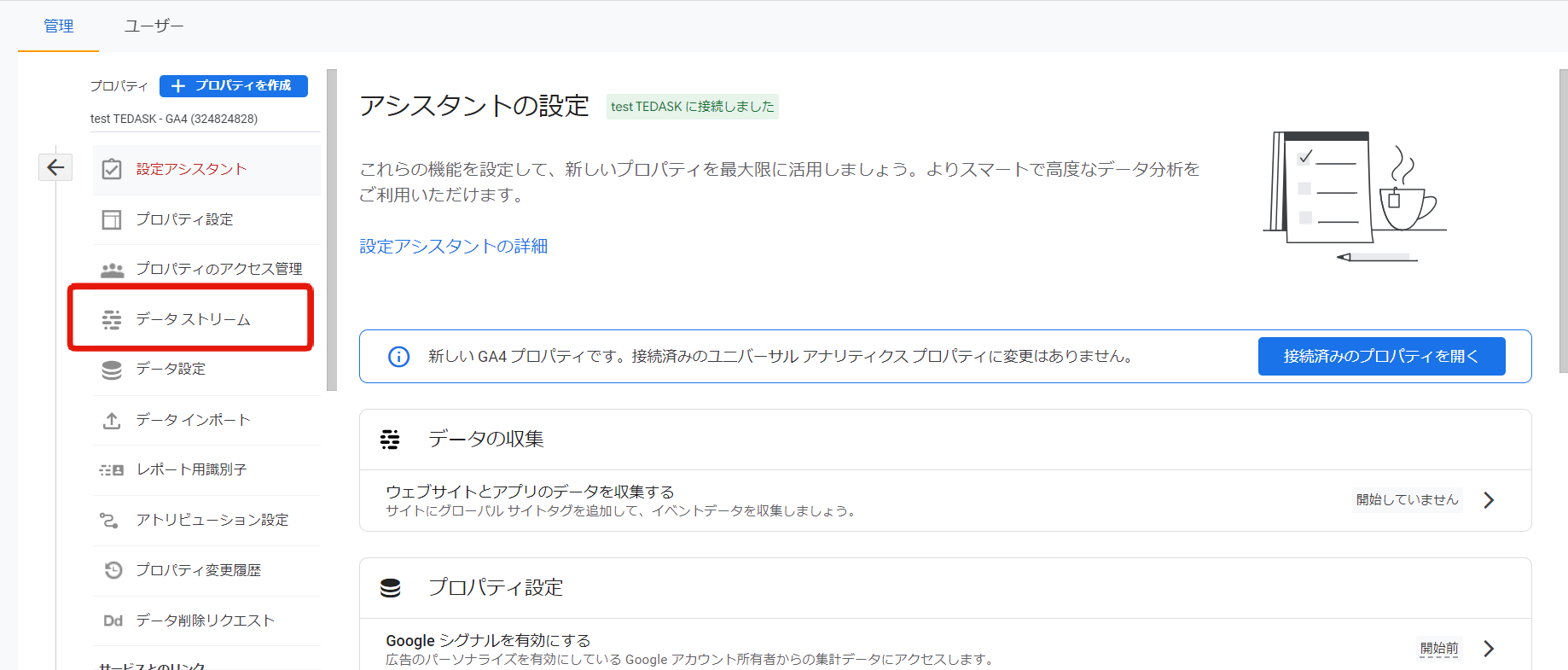Switch to the ユーザー tab
Screen dimensions: 1568x670
pos(154,26)
